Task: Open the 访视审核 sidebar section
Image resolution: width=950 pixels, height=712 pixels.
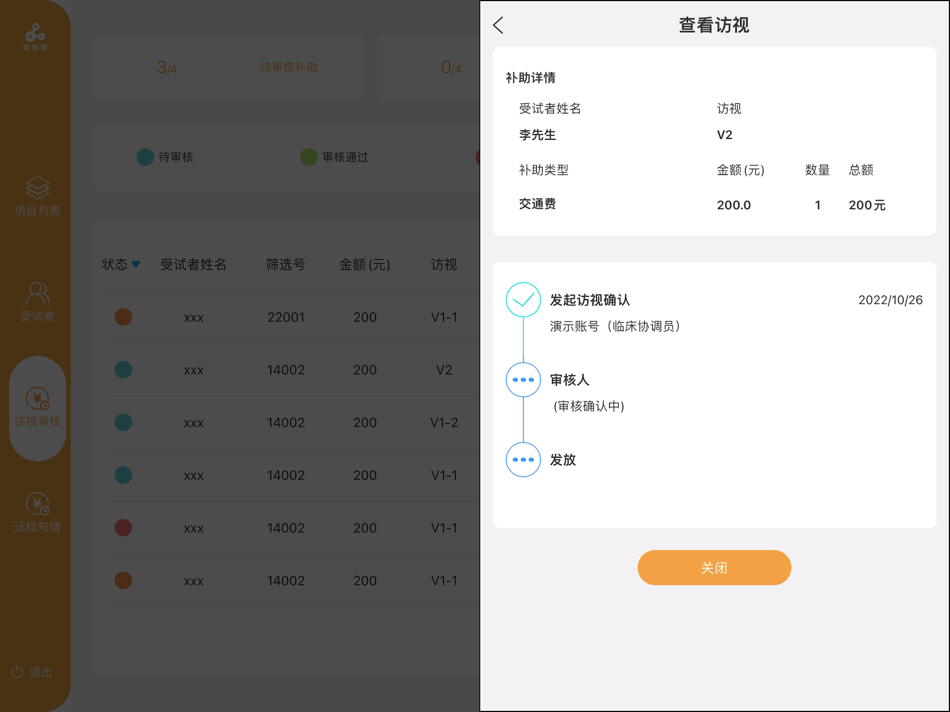Action: [x=37, y=405]
